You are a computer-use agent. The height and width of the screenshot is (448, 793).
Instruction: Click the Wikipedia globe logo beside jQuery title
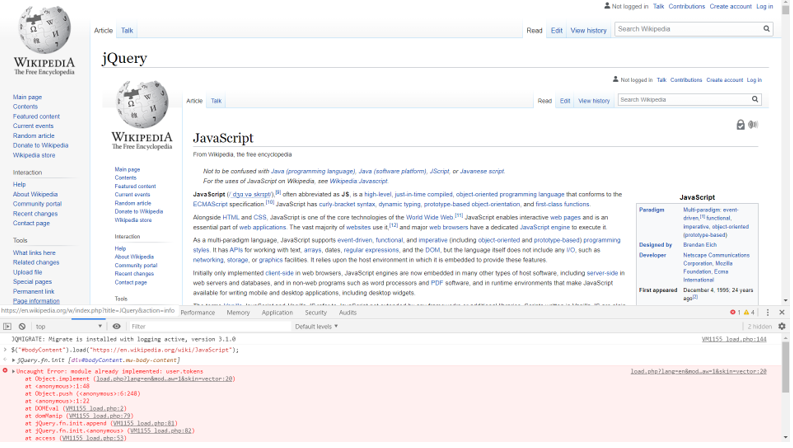[x=45, y=30]
